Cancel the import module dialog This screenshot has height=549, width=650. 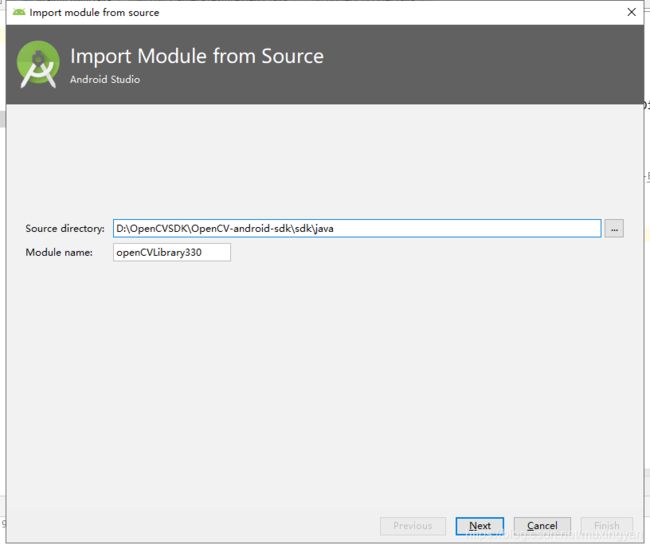coord(542,526)
